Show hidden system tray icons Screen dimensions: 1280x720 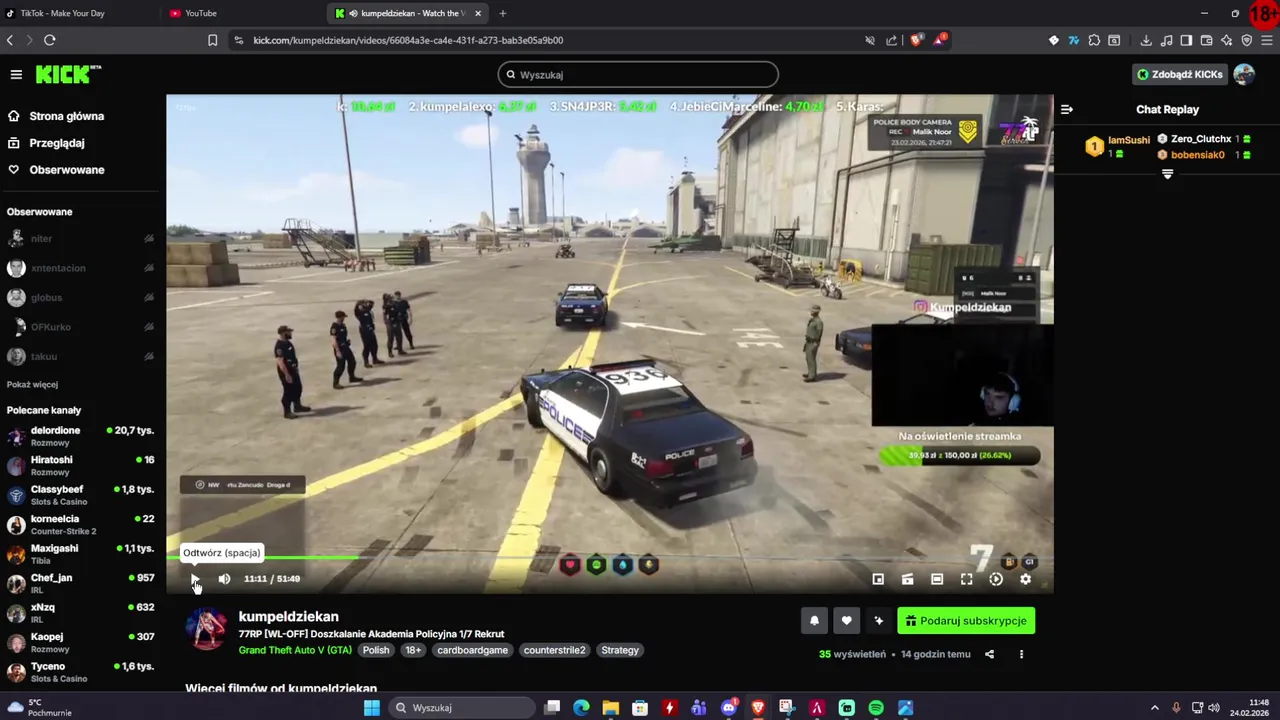click(1154, 708)
